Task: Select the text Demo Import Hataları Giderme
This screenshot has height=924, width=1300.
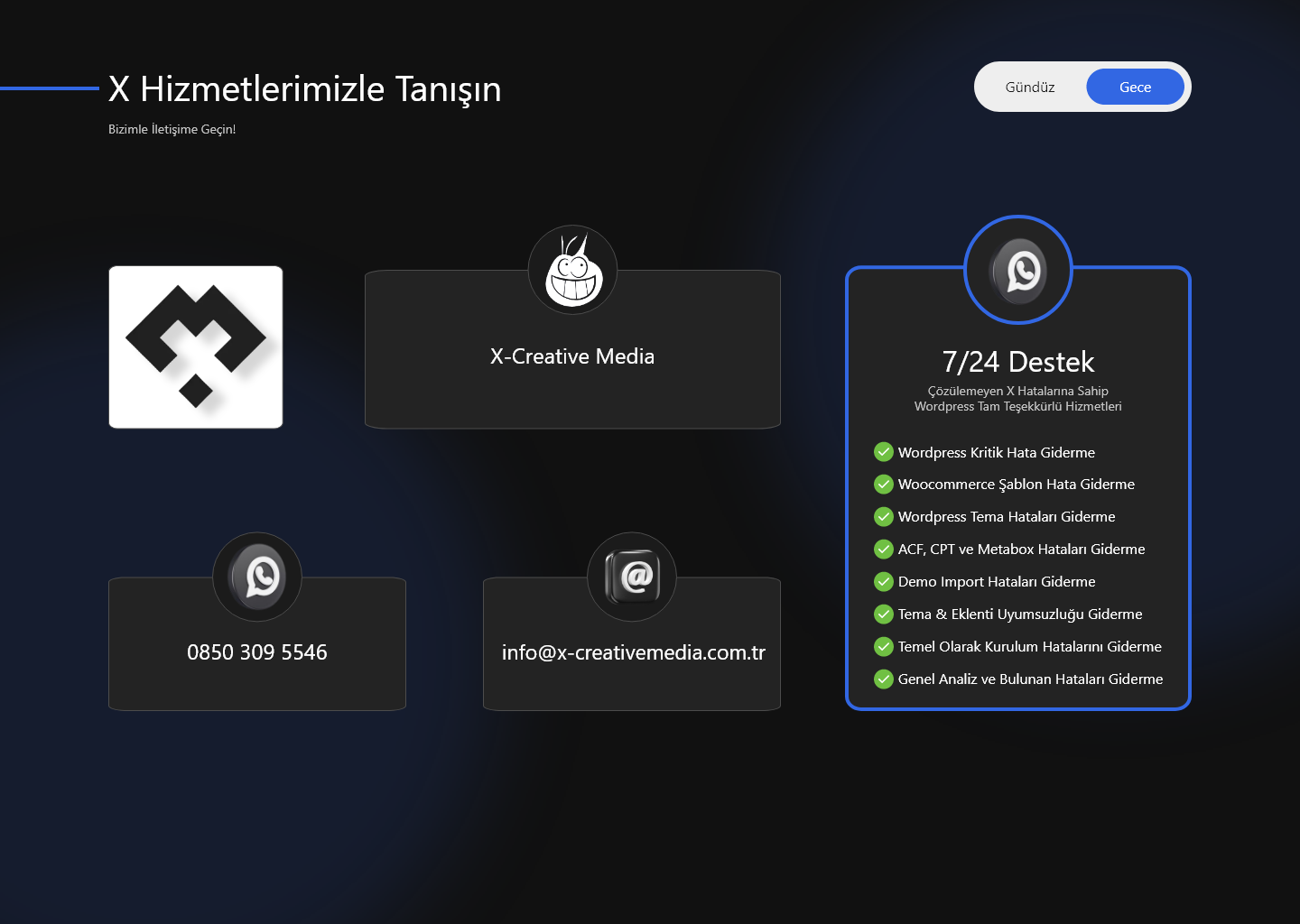Action: point(997,582)
